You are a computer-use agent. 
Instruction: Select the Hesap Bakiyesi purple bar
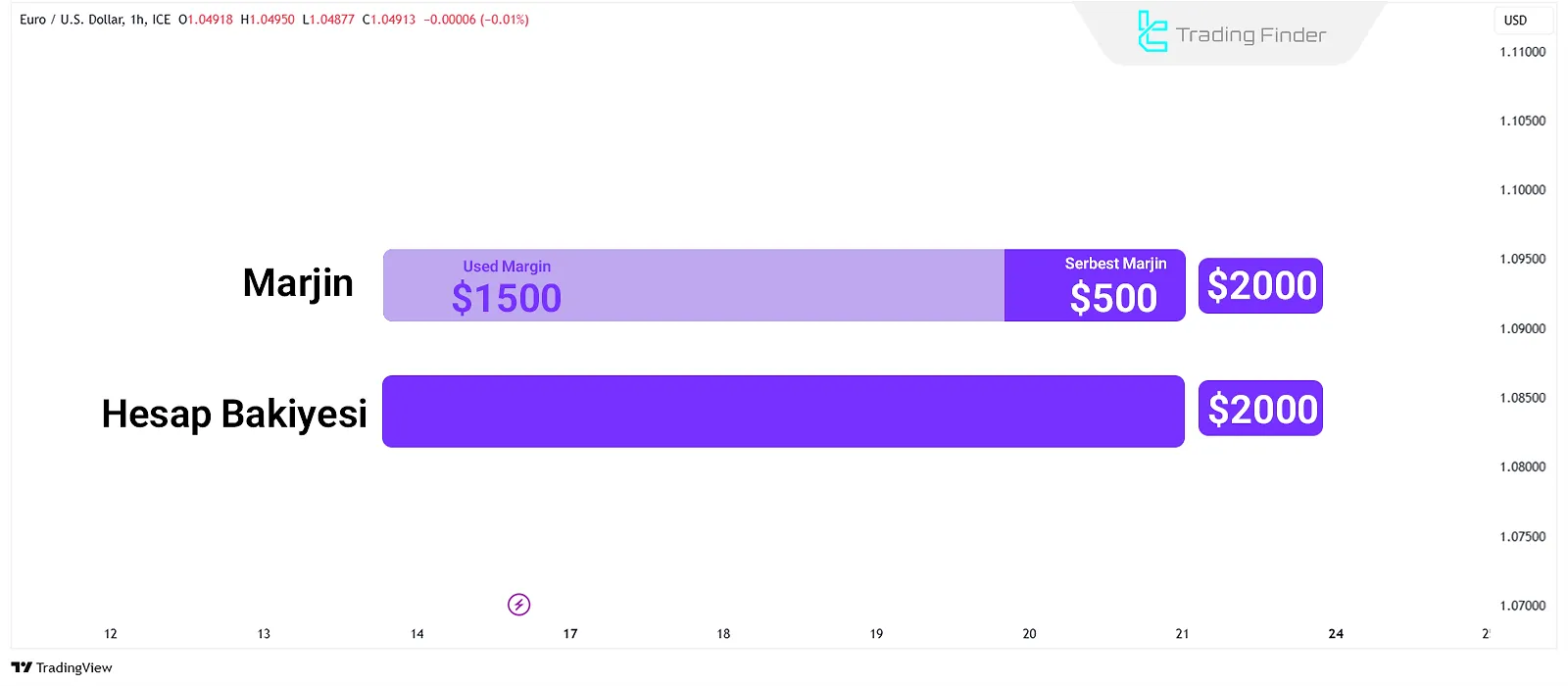[783, 412]
